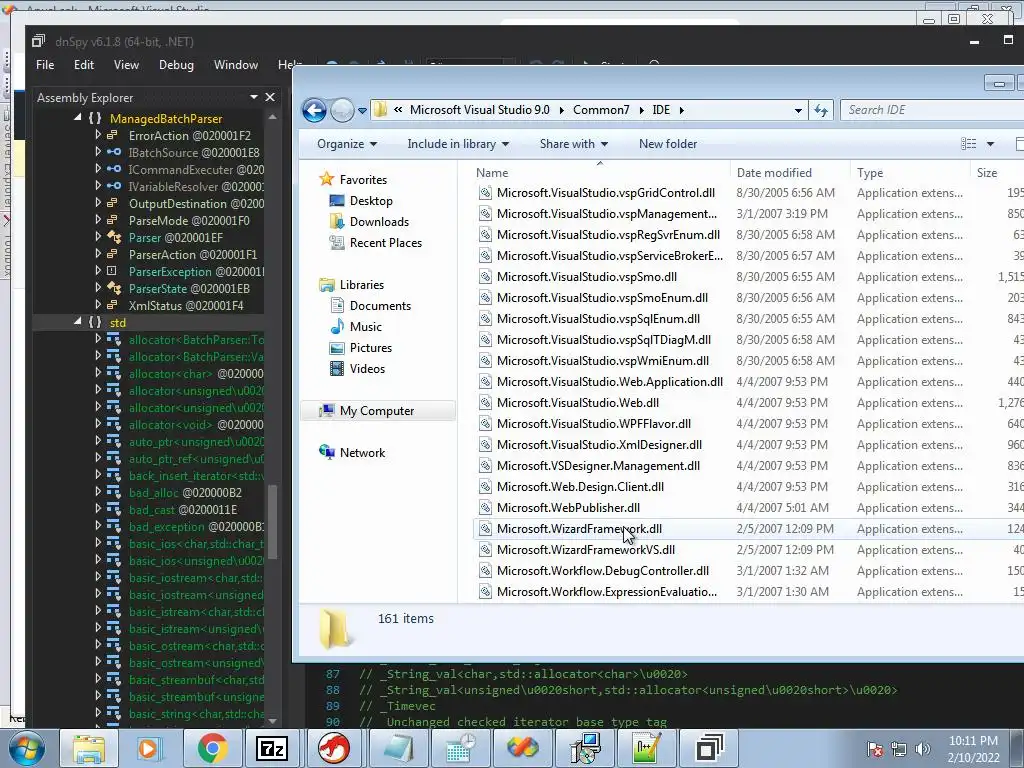Viewport: 1024px width, 768px height.
Task: Click the volume speaker tray icon
Action: coord(923,749)
